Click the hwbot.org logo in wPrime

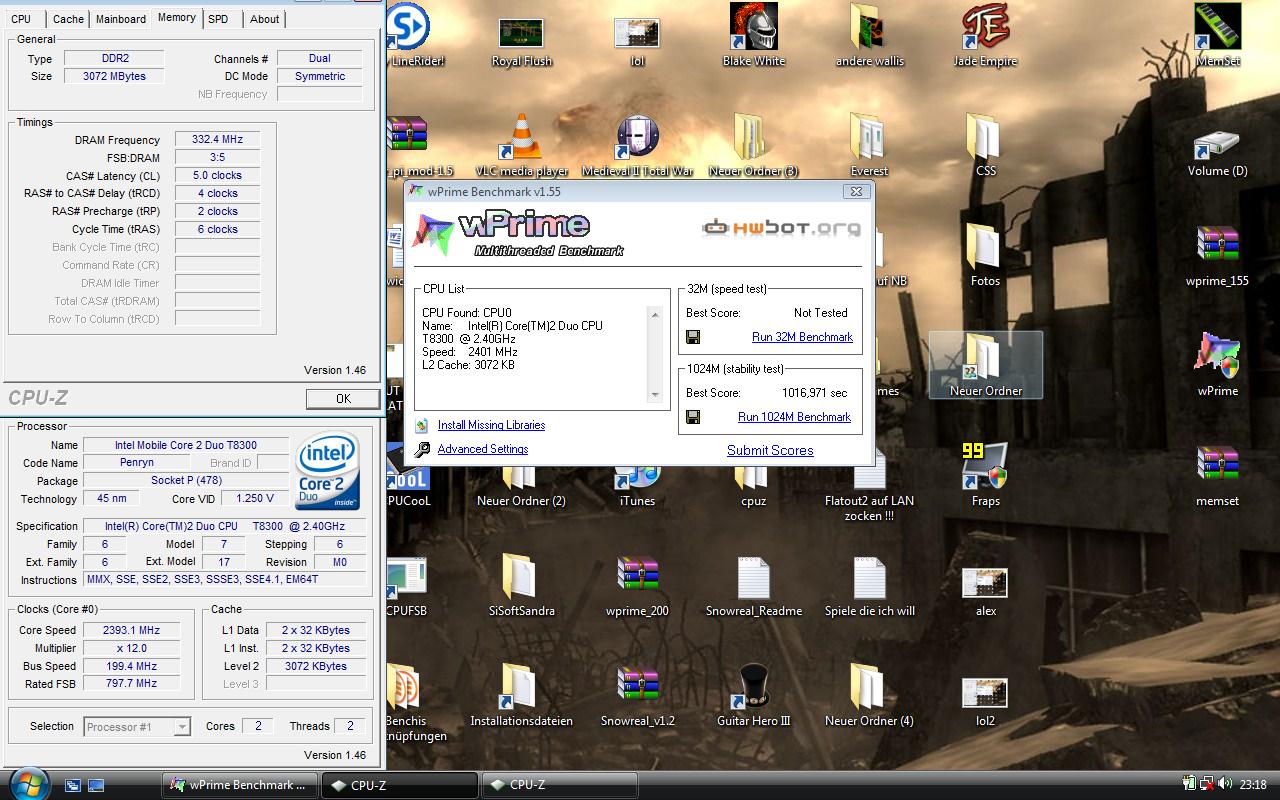[781, 228]
